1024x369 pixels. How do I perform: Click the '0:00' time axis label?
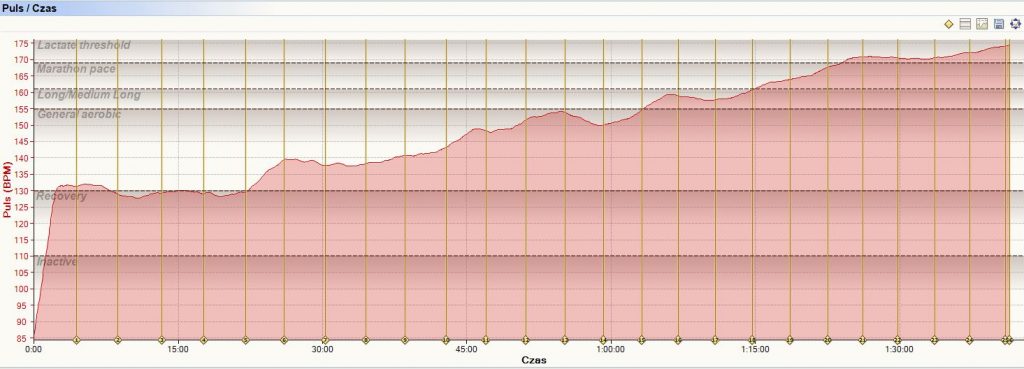pyautogui.click(x=33, y=349)
